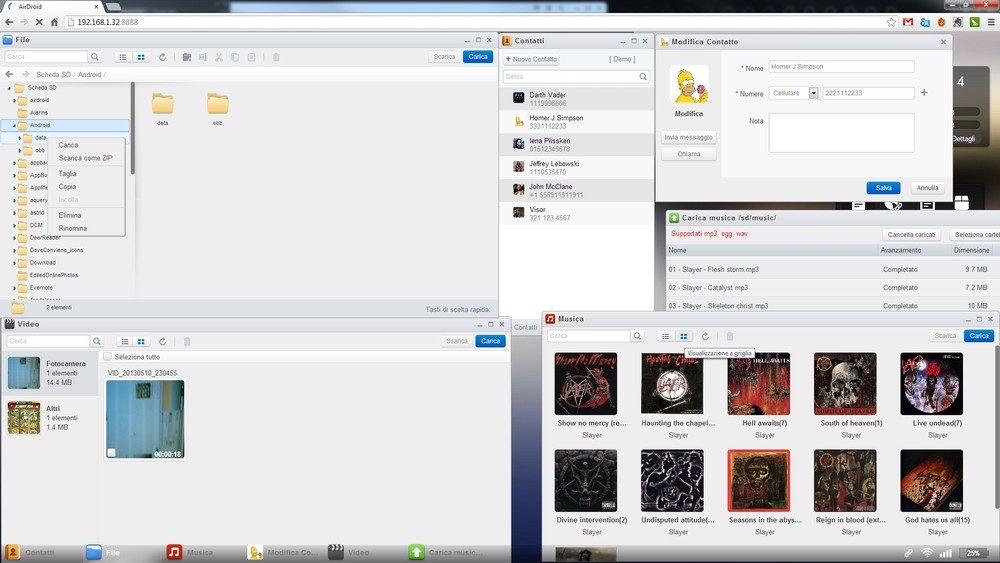Click Salva in Modifica Contatto dialog
This screenshot has height=563, width=1000.
tap(883, 188)
